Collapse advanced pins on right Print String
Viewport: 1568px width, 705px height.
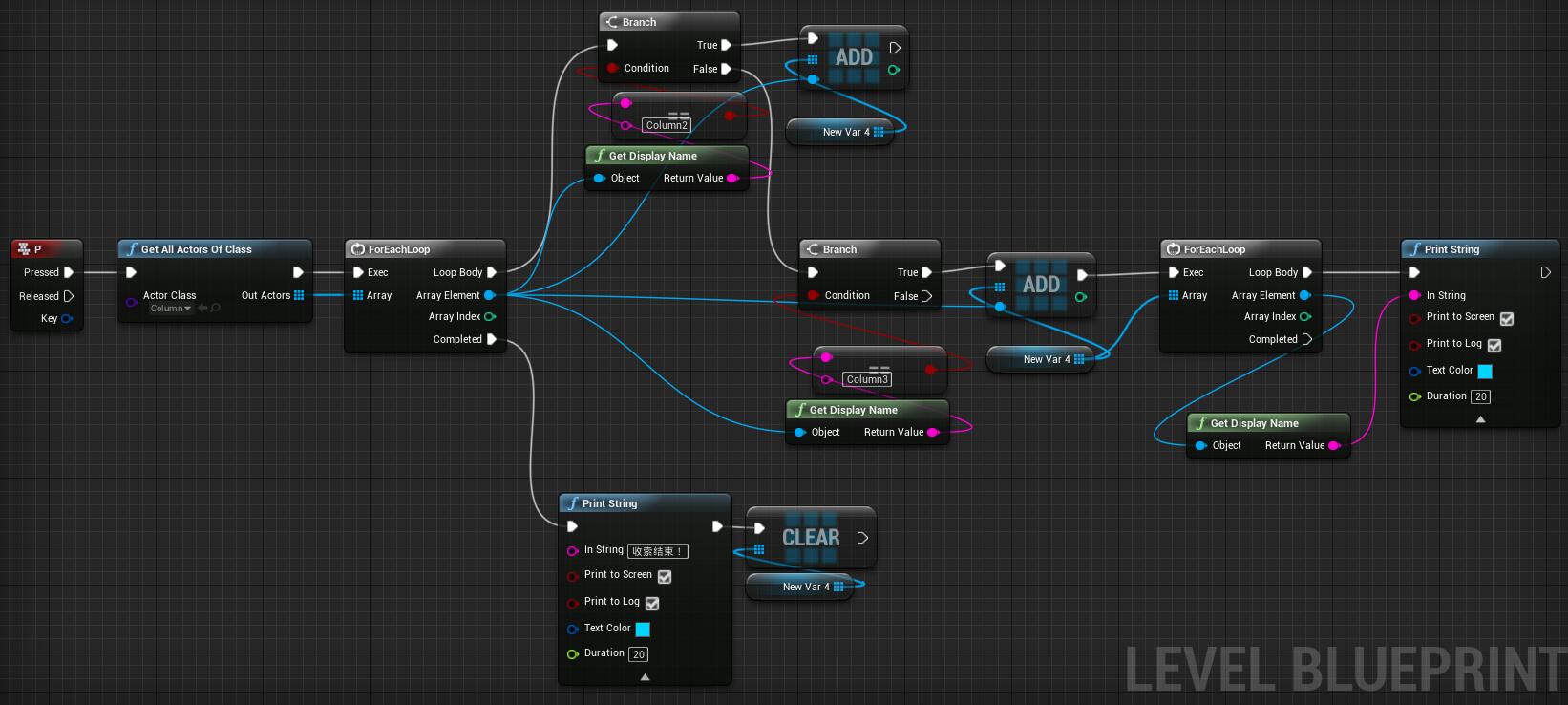(x=1480, y=419)
